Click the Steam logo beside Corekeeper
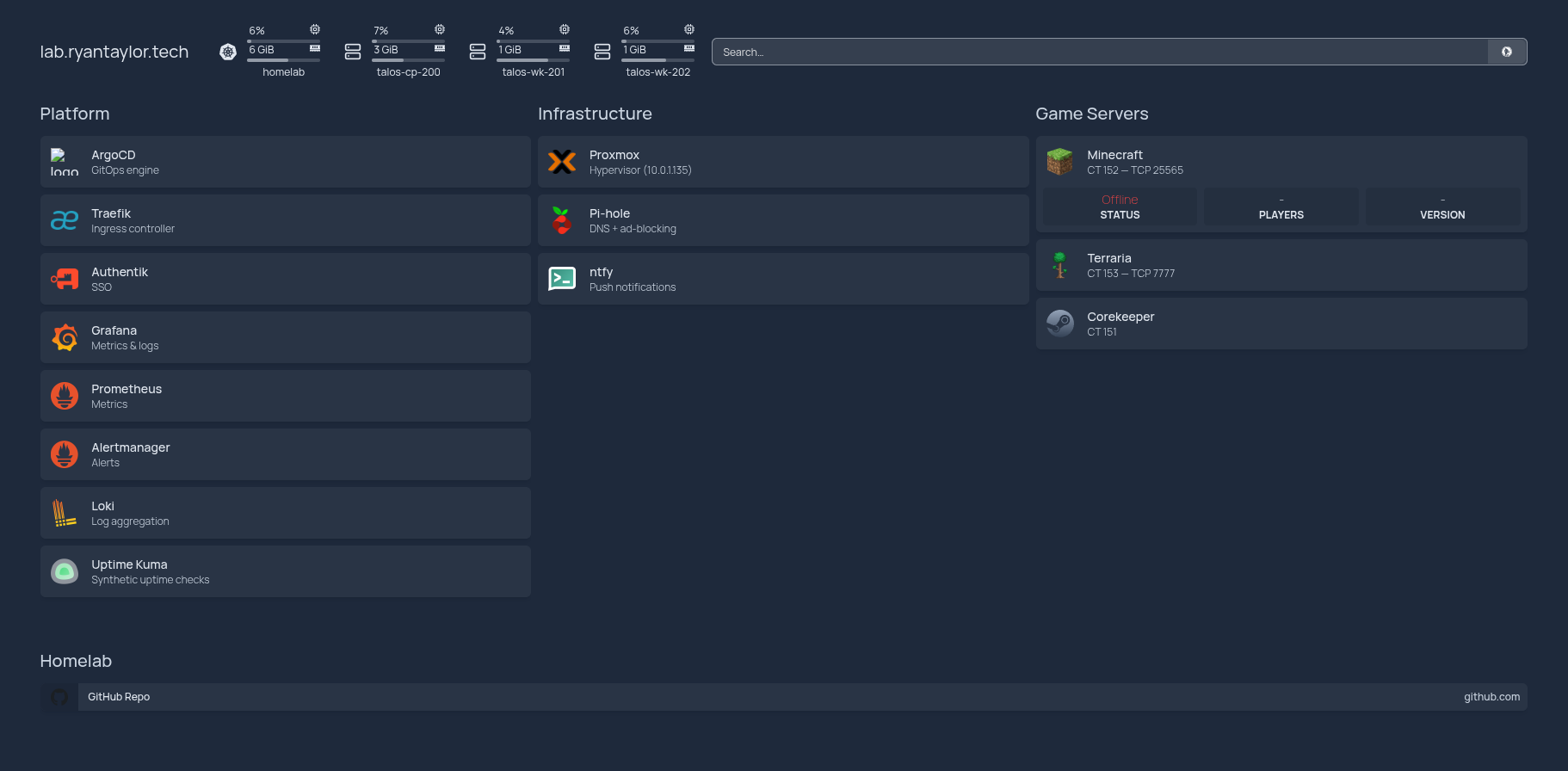Image resolution: width=1568 pixels, height=771 pixels. [x=1060, y=324]
